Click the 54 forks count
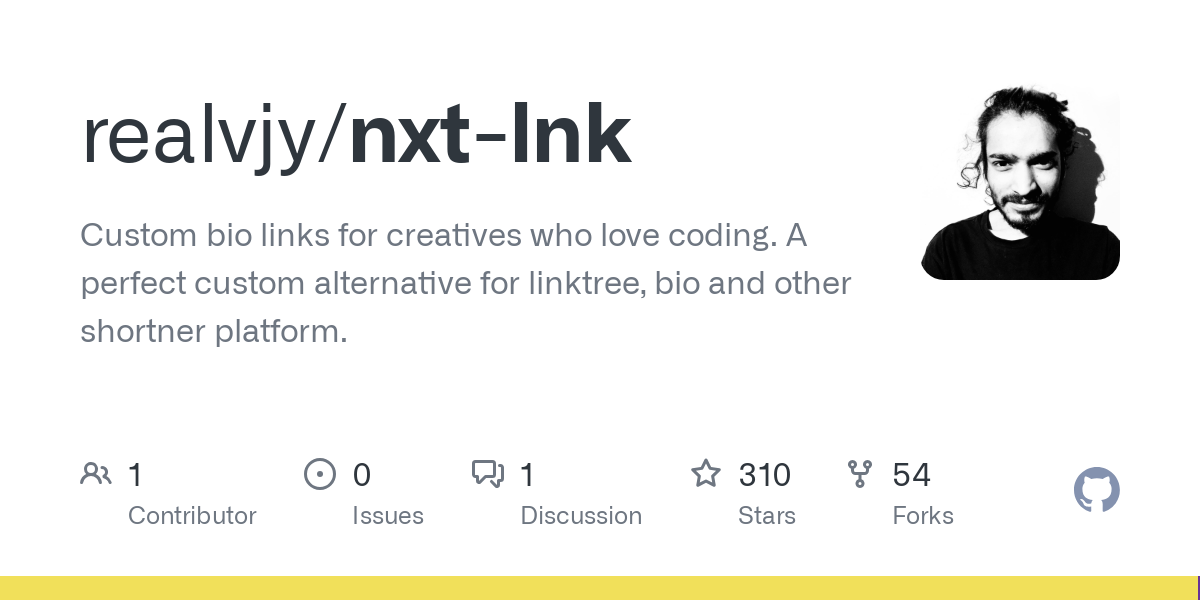Viewport: 1200px width, 600px height. pos(912,475)
